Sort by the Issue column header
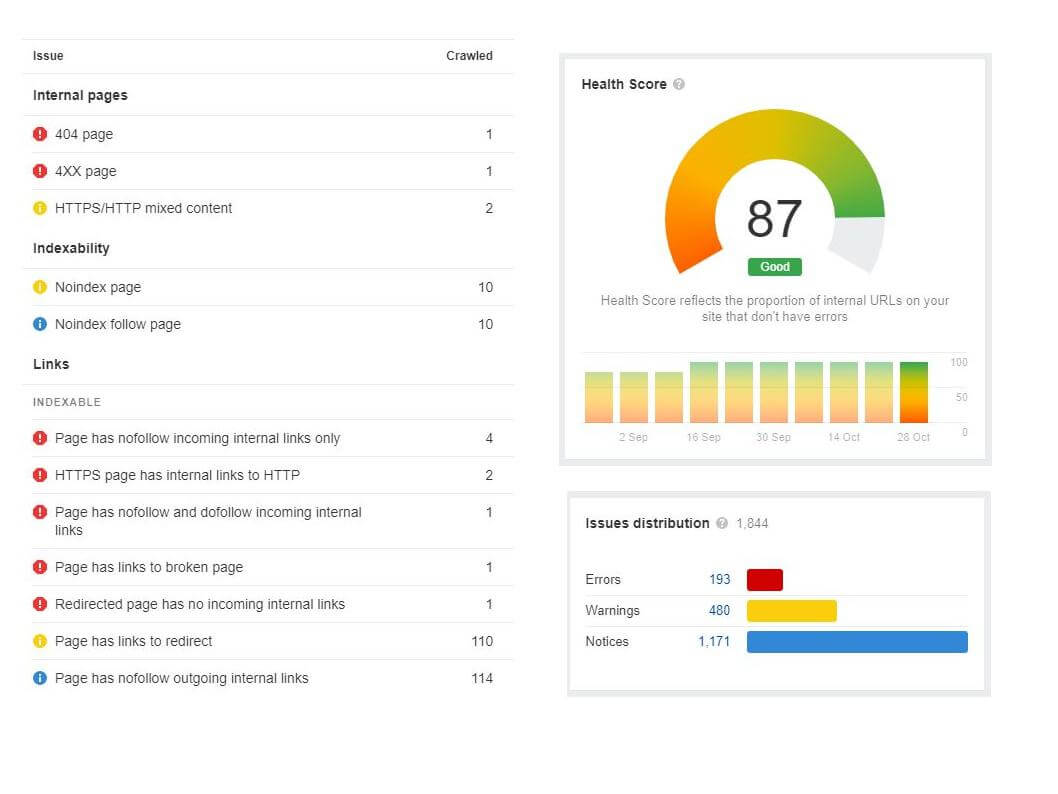Screen dimensions: 1058x794 [x=48, y=56]
